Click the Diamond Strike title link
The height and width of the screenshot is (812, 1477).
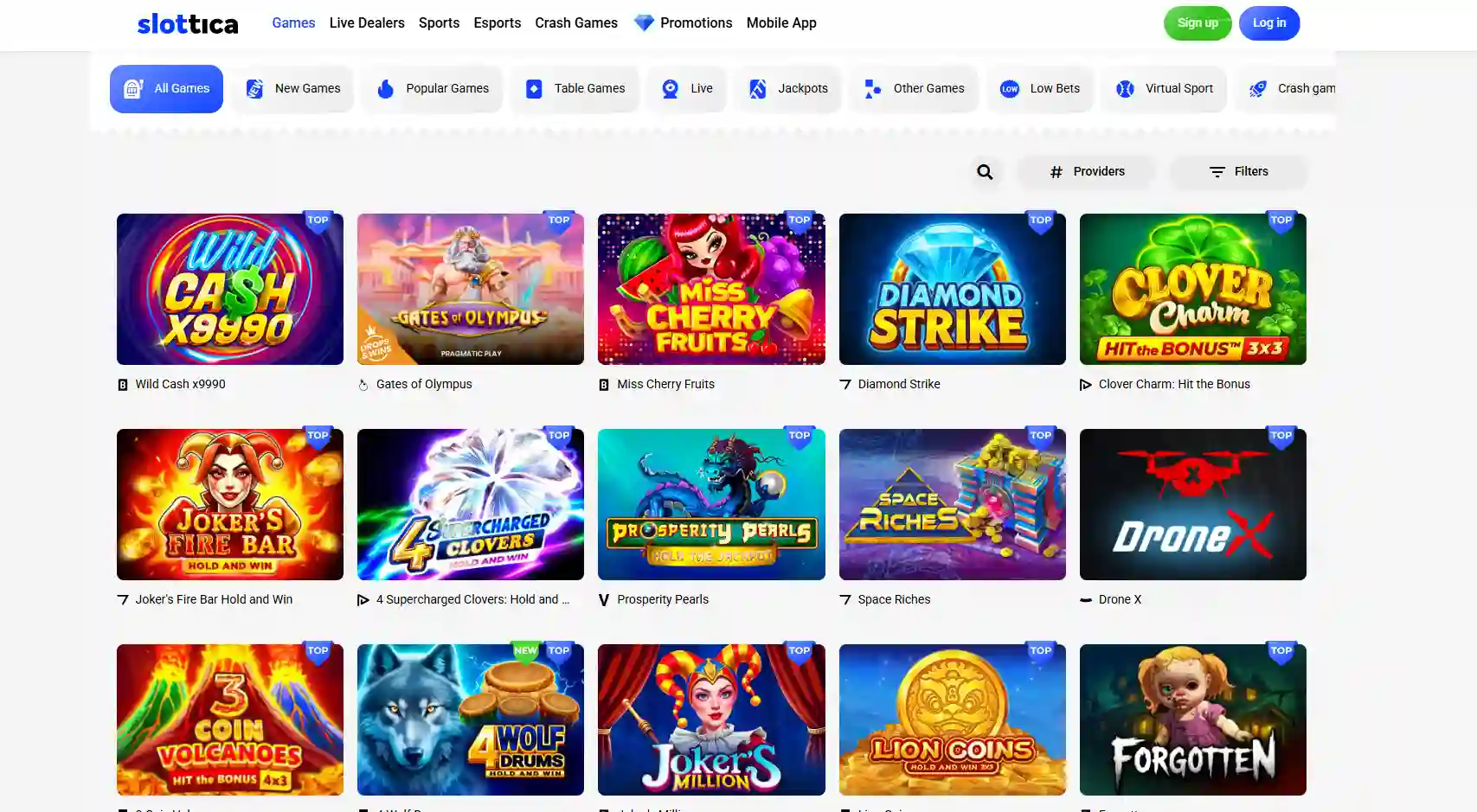(x=899, y=384)
